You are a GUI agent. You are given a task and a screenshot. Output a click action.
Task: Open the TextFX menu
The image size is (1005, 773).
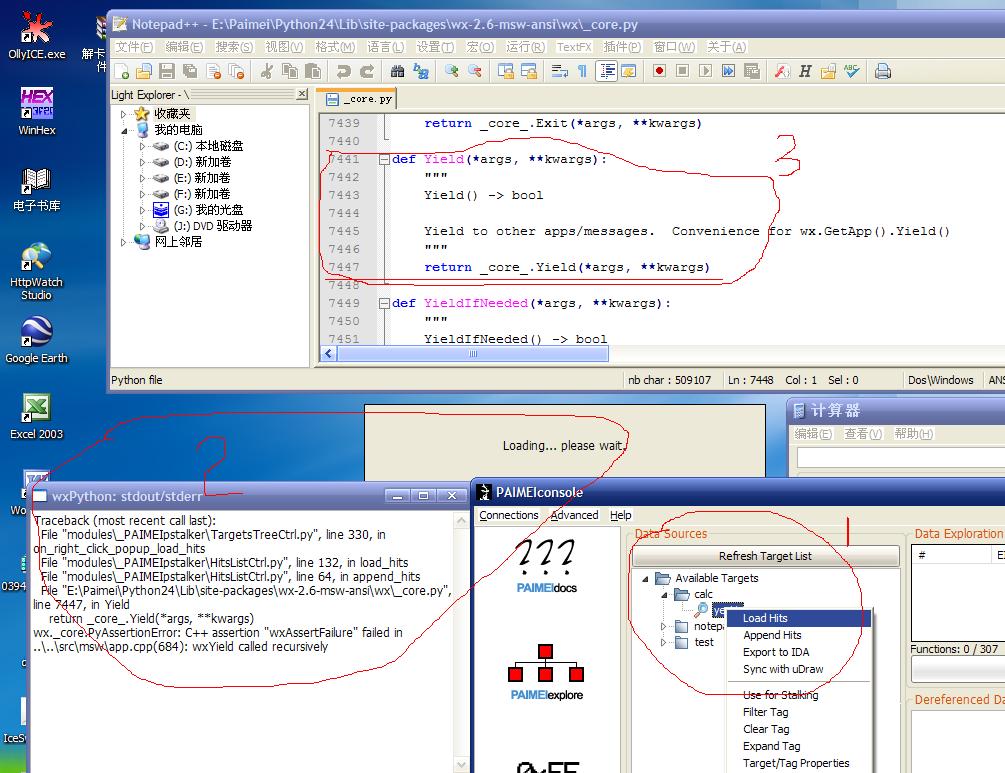click(x=574, y=47)
